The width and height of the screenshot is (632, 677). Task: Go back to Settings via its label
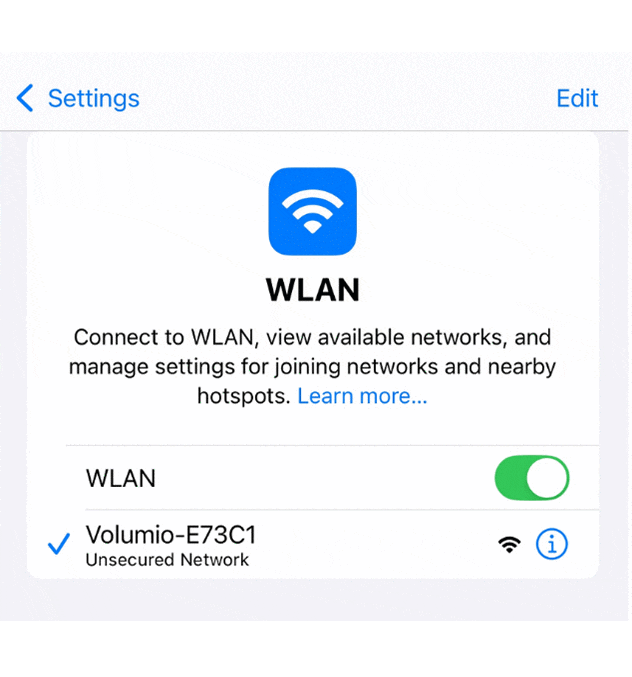94,98
